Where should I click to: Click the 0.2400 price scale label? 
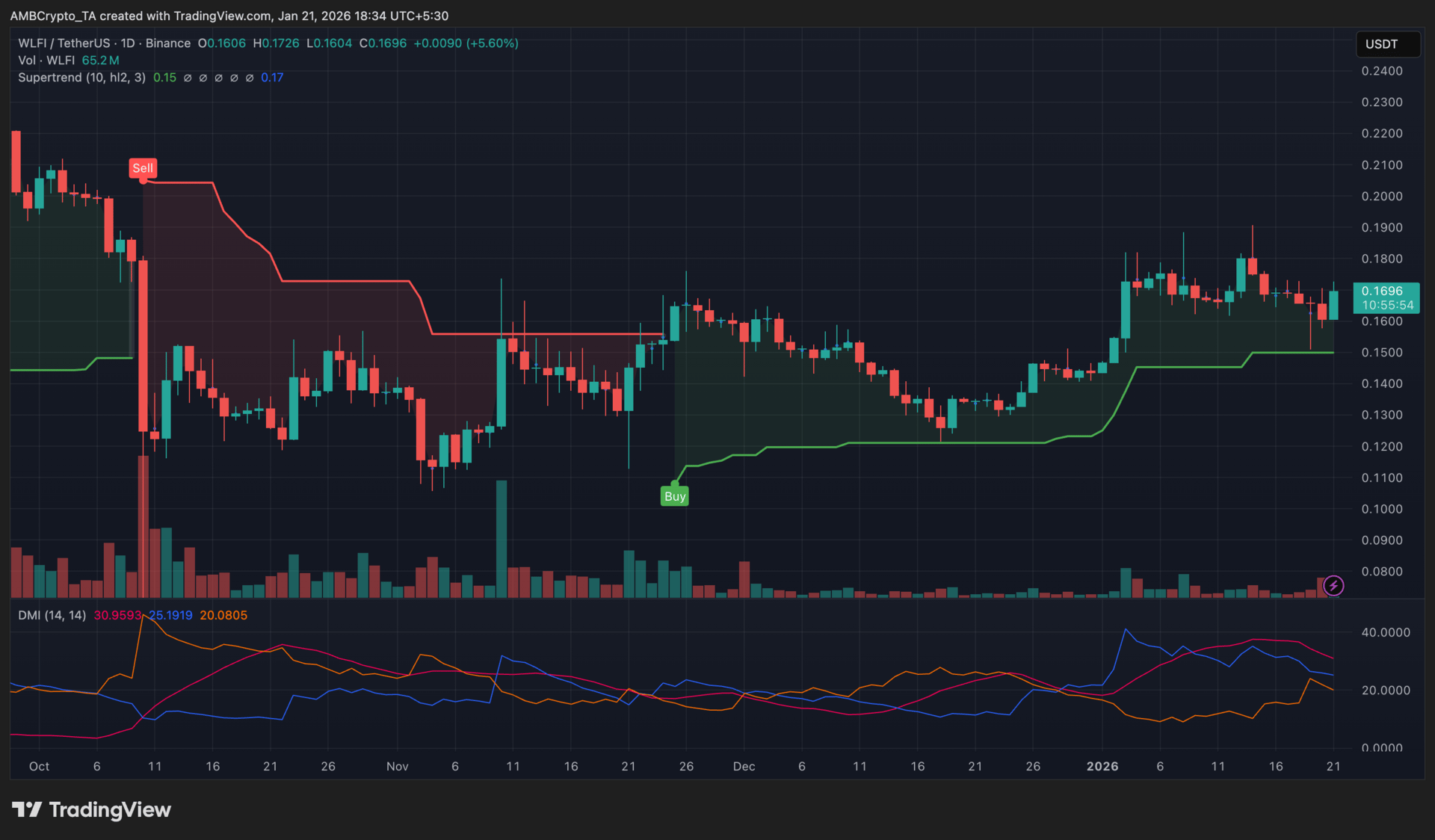(x=1381, y=71)
